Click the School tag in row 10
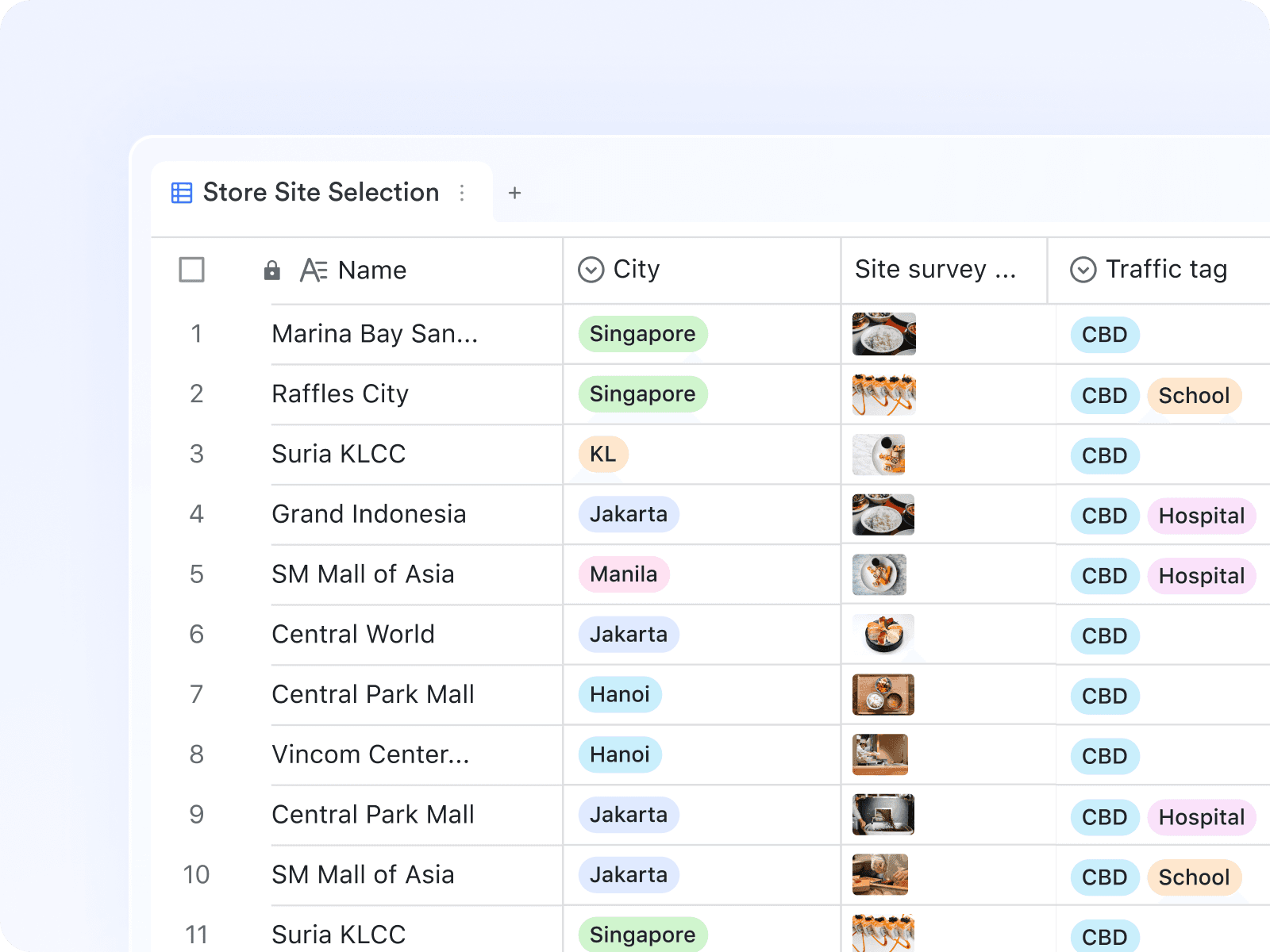 [1195, 877]
